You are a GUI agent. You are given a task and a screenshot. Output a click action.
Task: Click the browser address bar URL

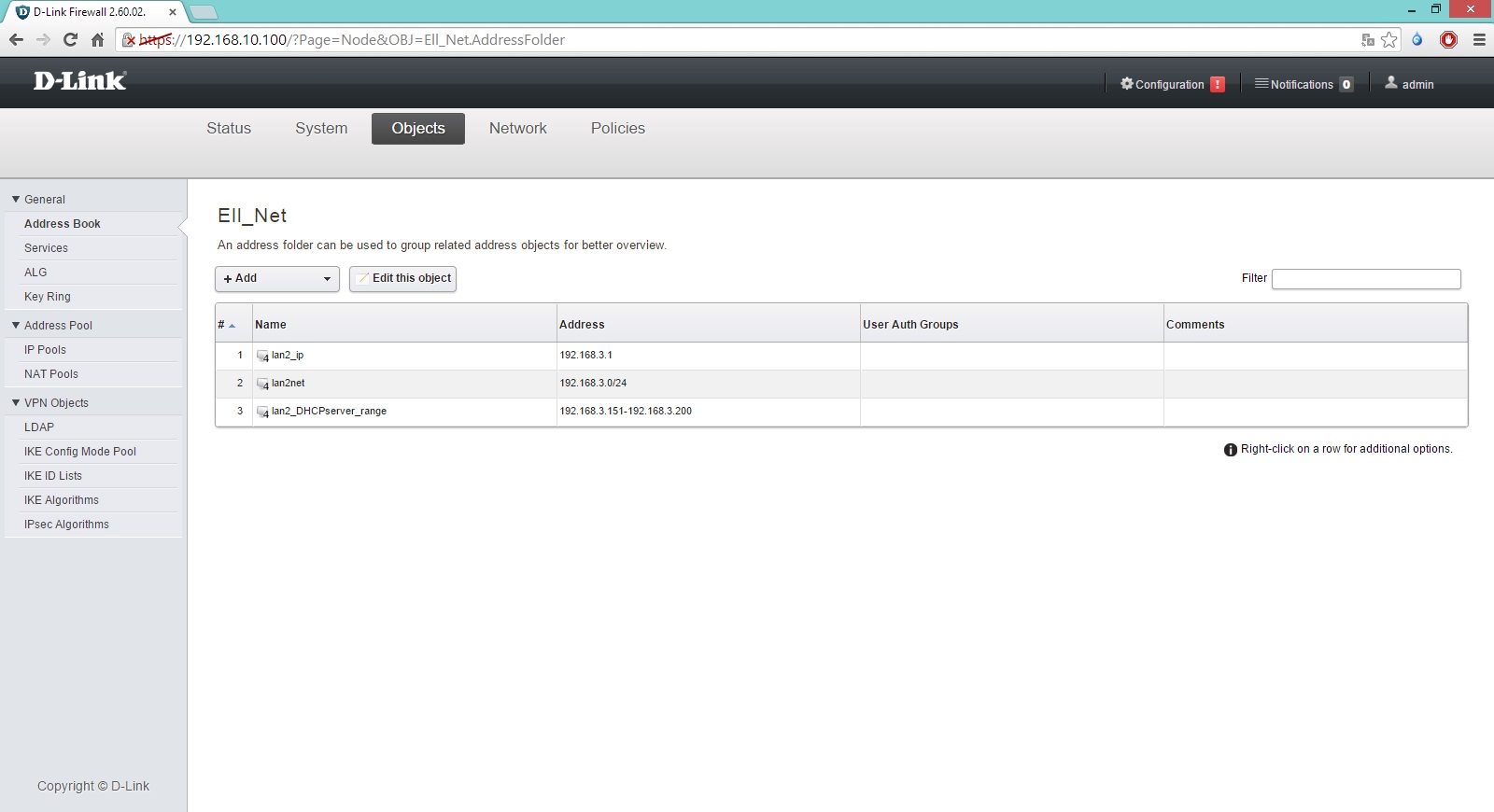pos(352,40)
